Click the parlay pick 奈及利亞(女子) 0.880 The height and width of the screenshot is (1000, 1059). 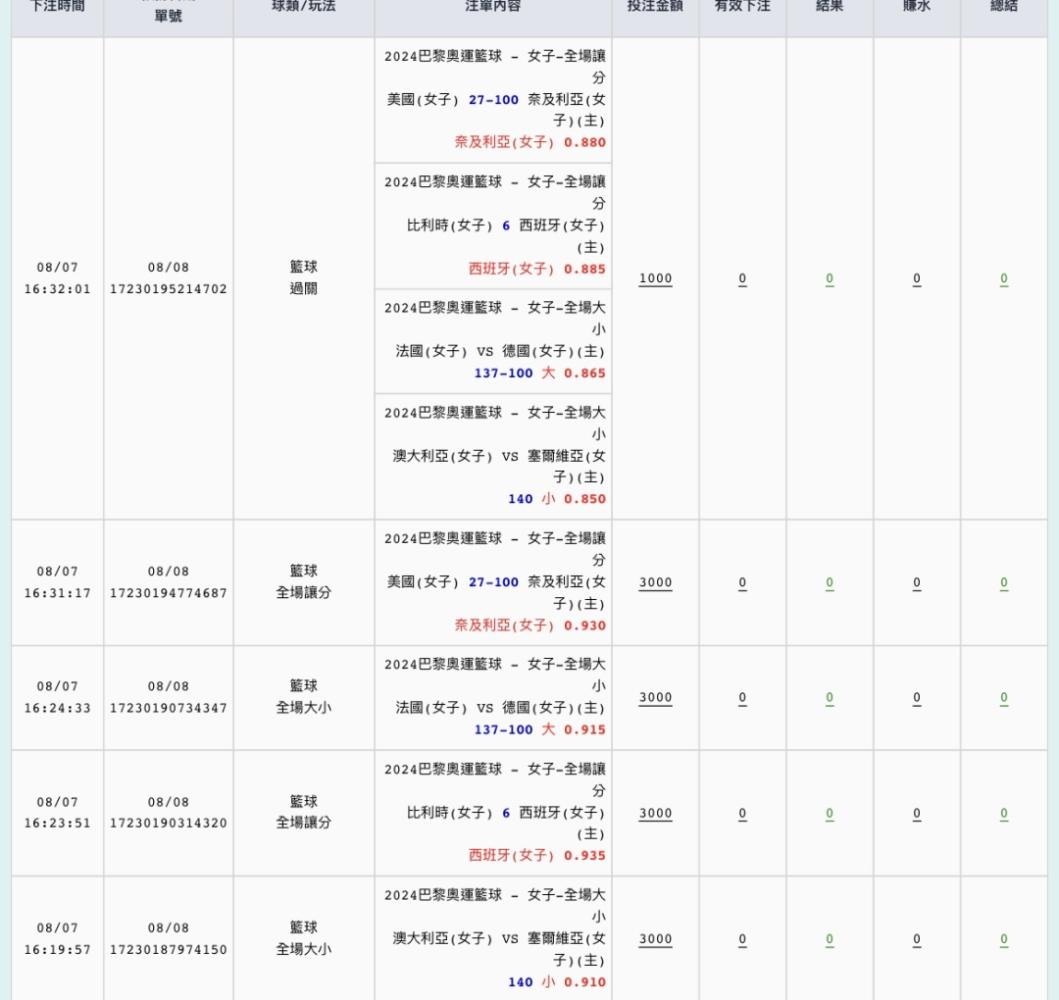pyautogui.click(x=530, y=142)
